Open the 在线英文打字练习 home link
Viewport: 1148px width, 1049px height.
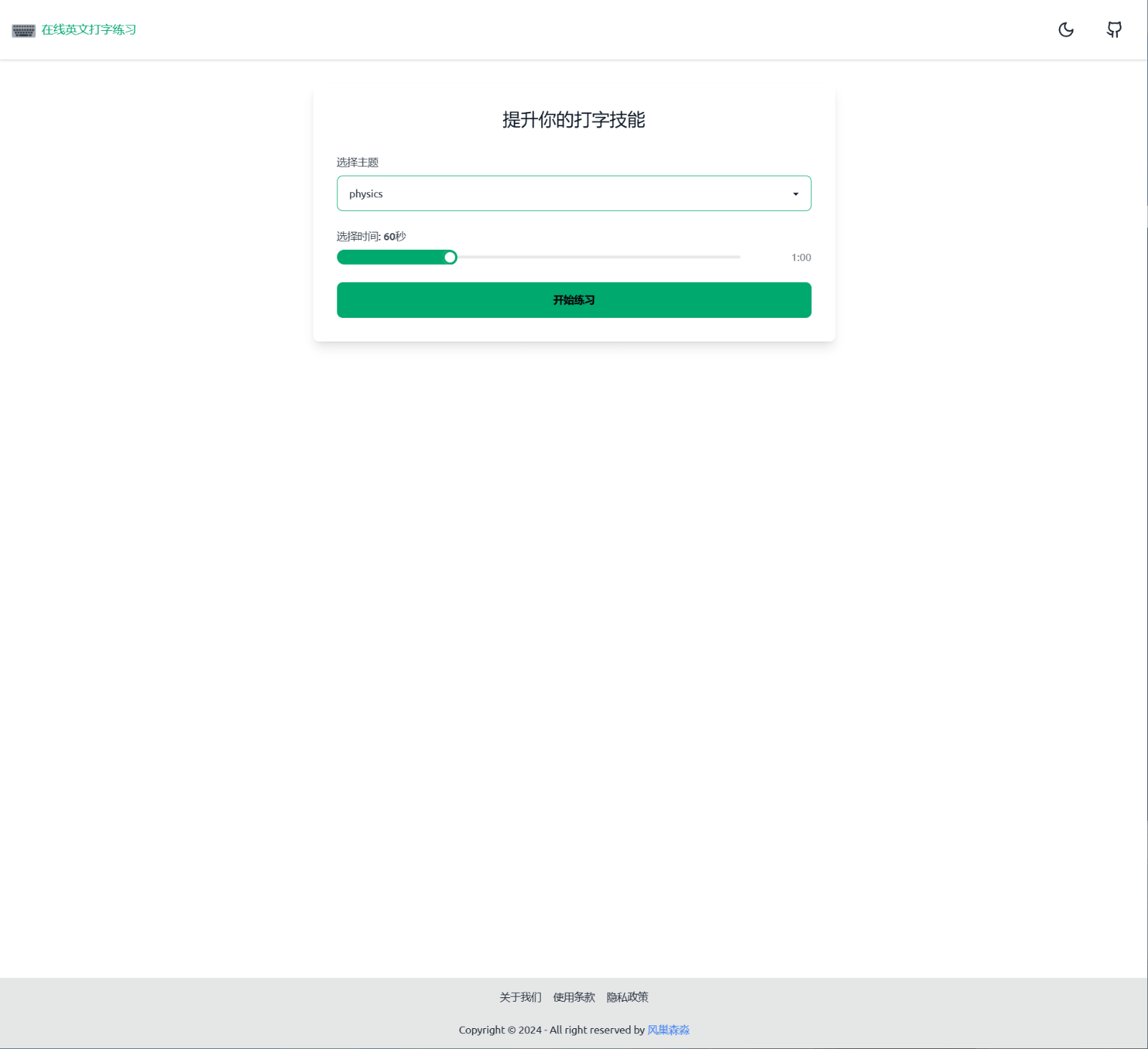coord(88,30)
